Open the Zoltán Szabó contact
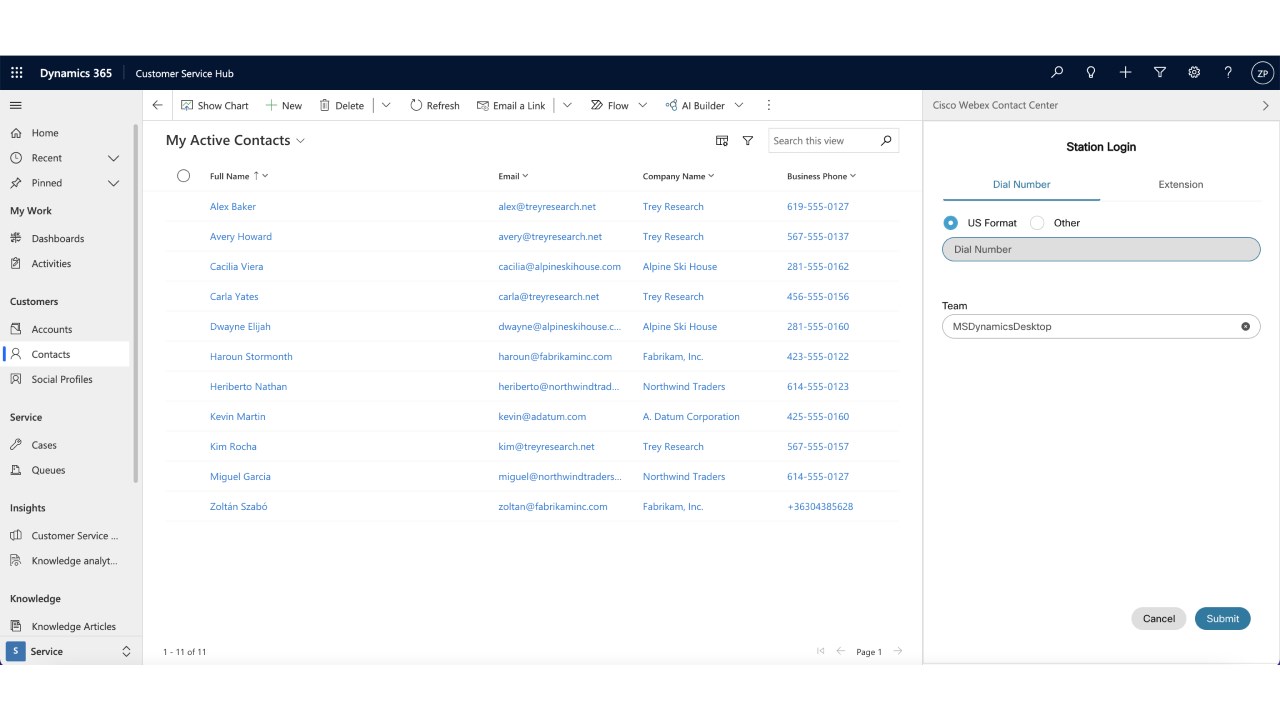Viewport: 1280px width, 720px height. coord(239,507)
